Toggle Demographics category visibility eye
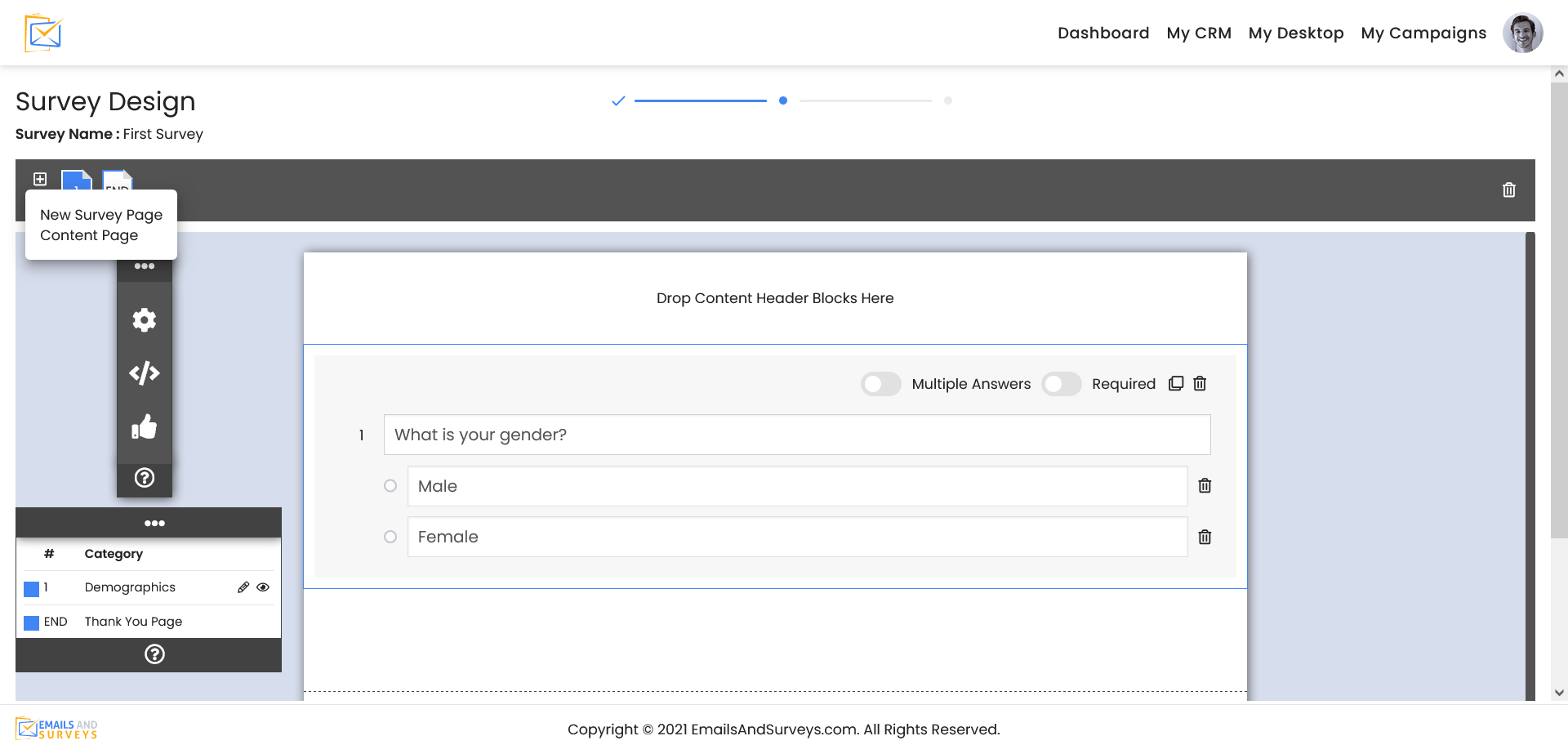1568x754 pixels. pos(263,587)
